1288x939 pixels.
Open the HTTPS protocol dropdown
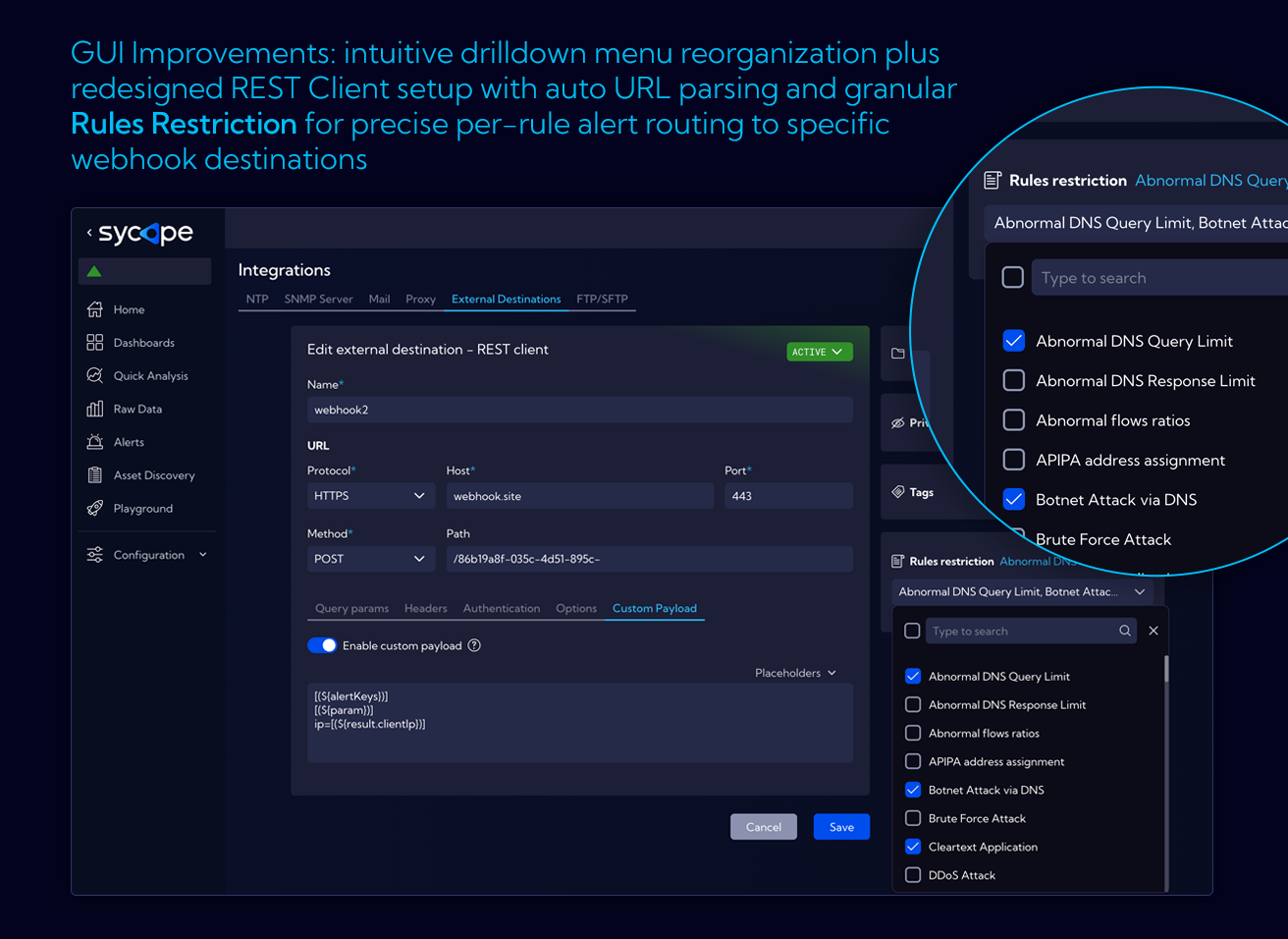(371, 496)
